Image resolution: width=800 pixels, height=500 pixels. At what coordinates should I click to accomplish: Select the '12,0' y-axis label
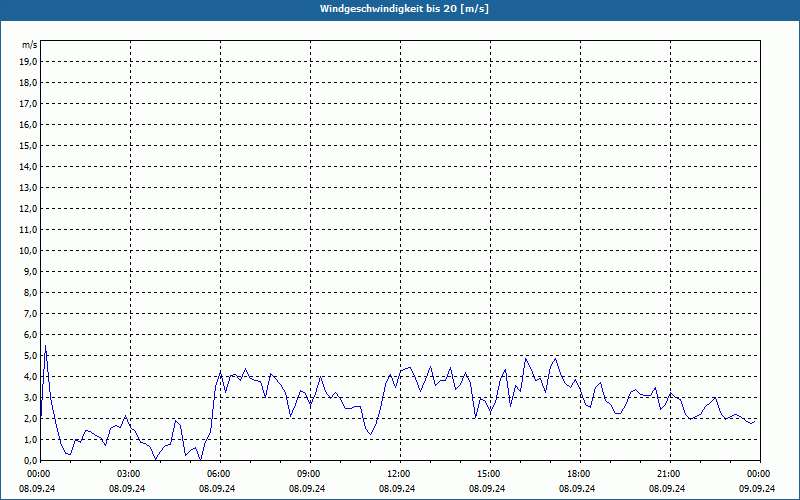pos(28,208)
